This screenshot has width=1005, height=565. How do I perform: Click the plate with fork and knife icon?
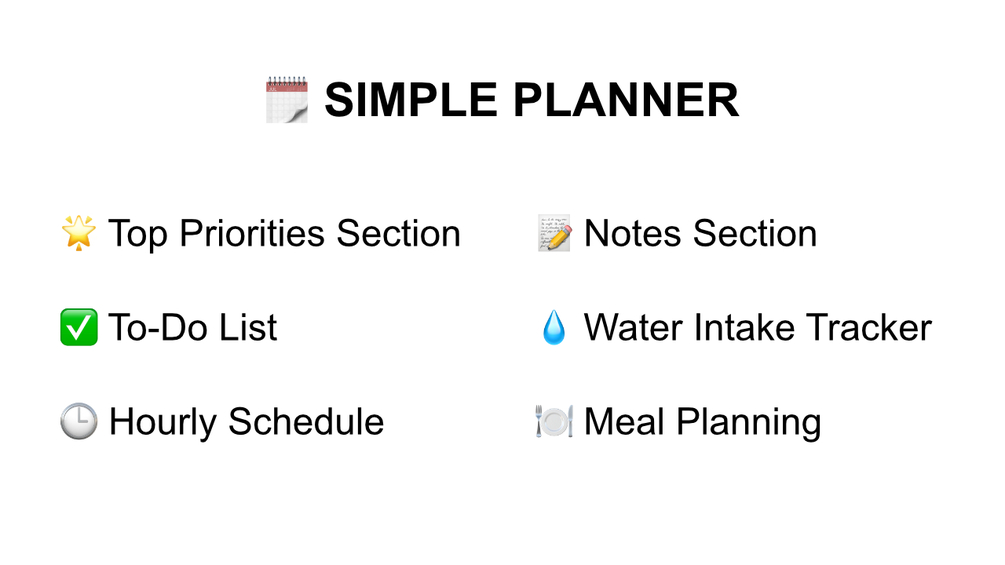pos(554,422)
